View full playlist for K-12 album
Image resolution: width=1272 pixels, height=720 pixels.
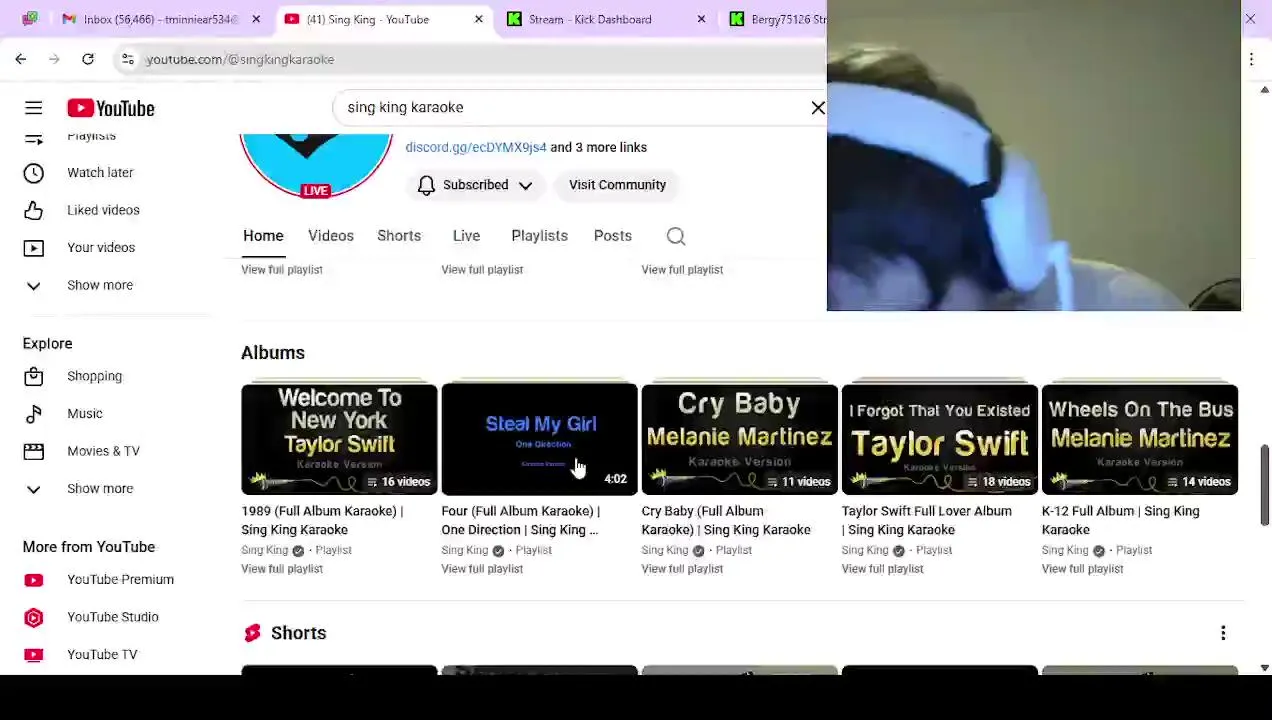1082,569
